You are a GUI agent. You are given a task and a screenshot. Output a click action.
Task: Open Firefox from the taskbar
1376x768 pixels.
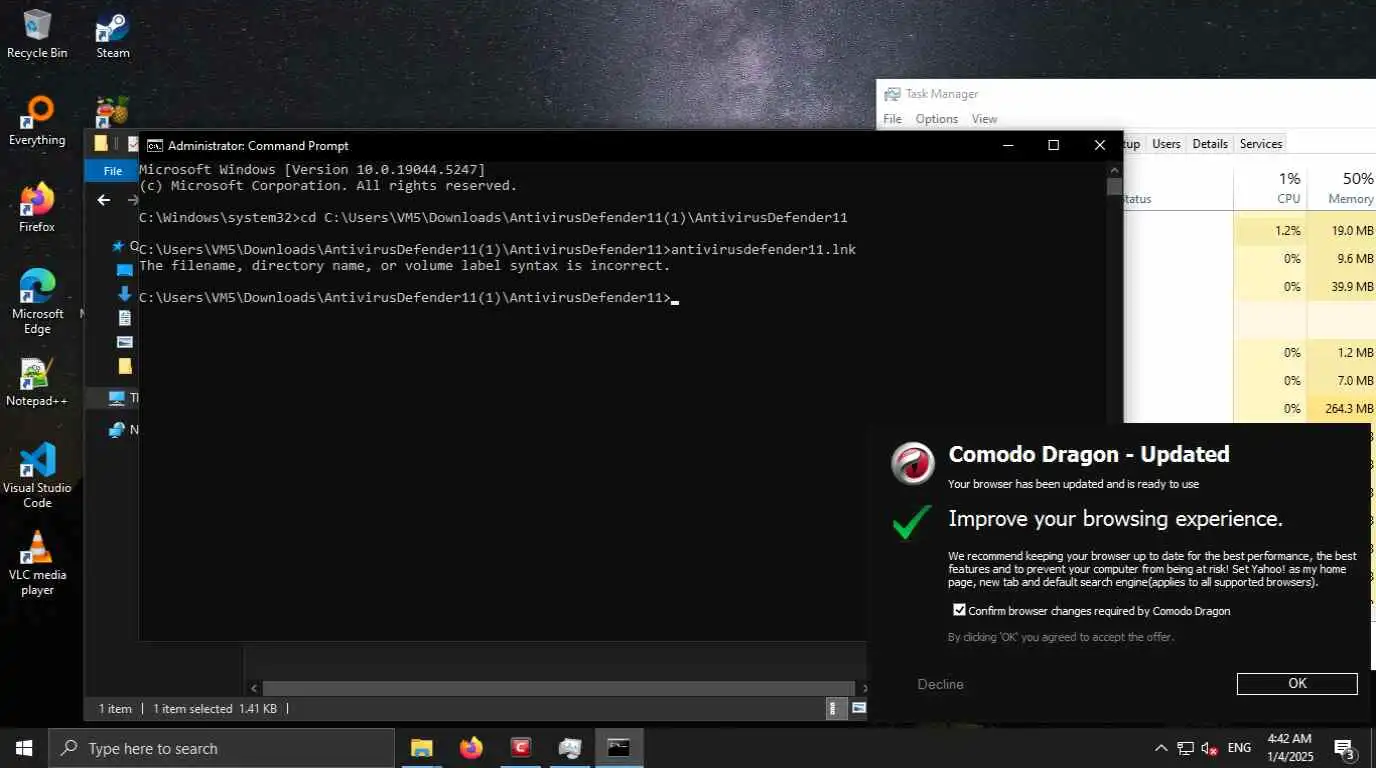pyautogui.click(x=471, y=748)
